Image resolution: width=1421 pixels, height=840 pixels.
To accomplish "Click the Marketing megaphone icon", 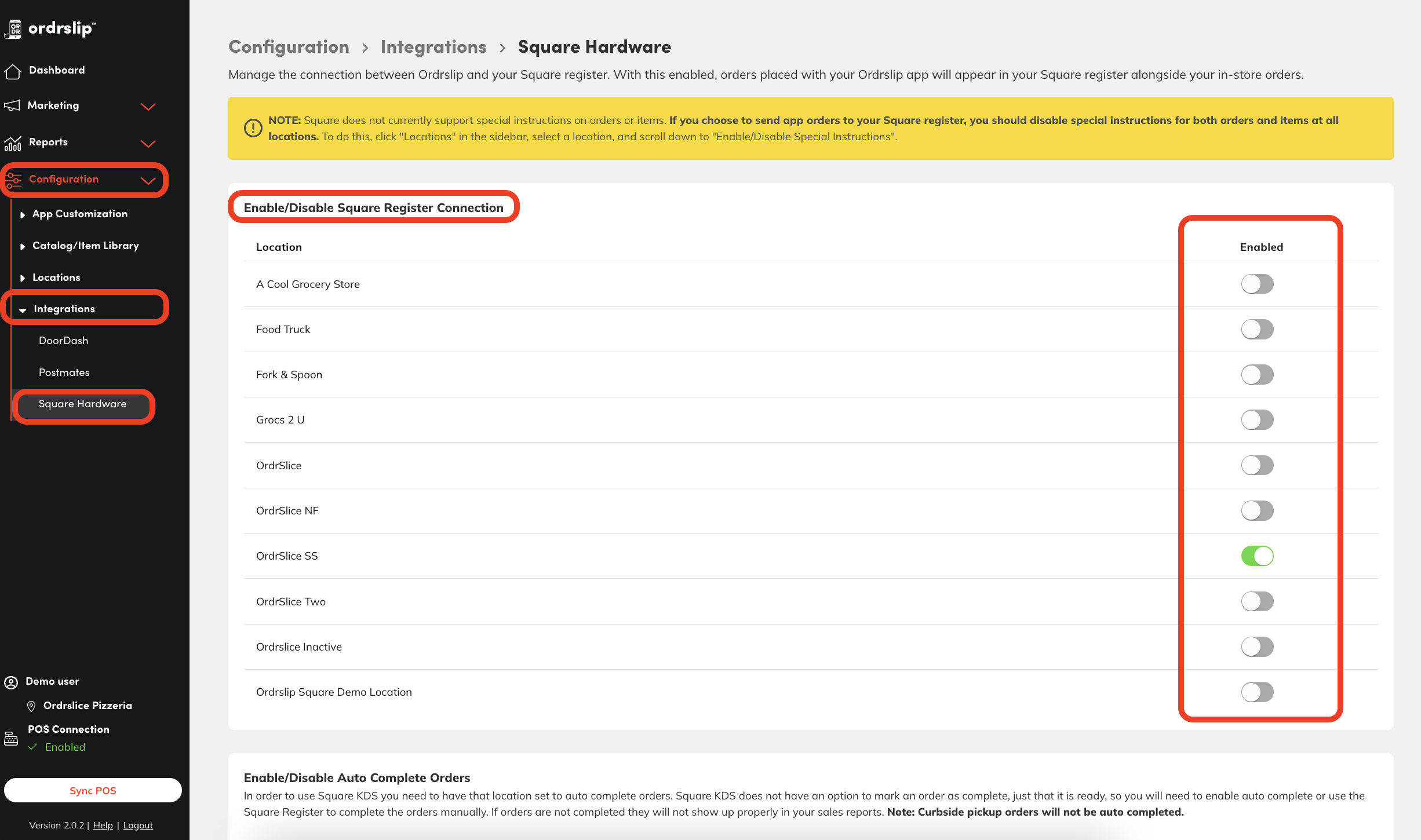I will (x=12, y=105).
